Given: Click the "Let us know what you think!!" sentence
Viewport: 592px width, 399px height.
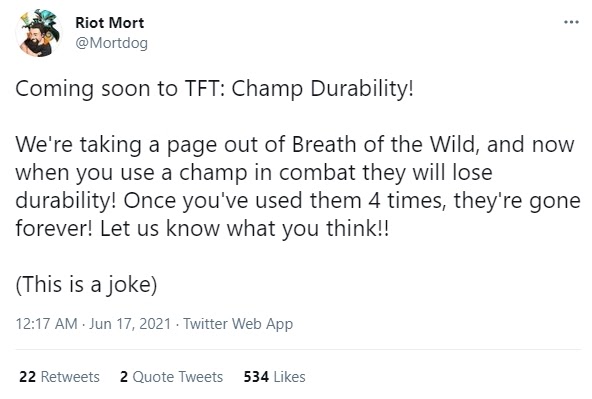Looking at the screenshot, I should point(244,228).
